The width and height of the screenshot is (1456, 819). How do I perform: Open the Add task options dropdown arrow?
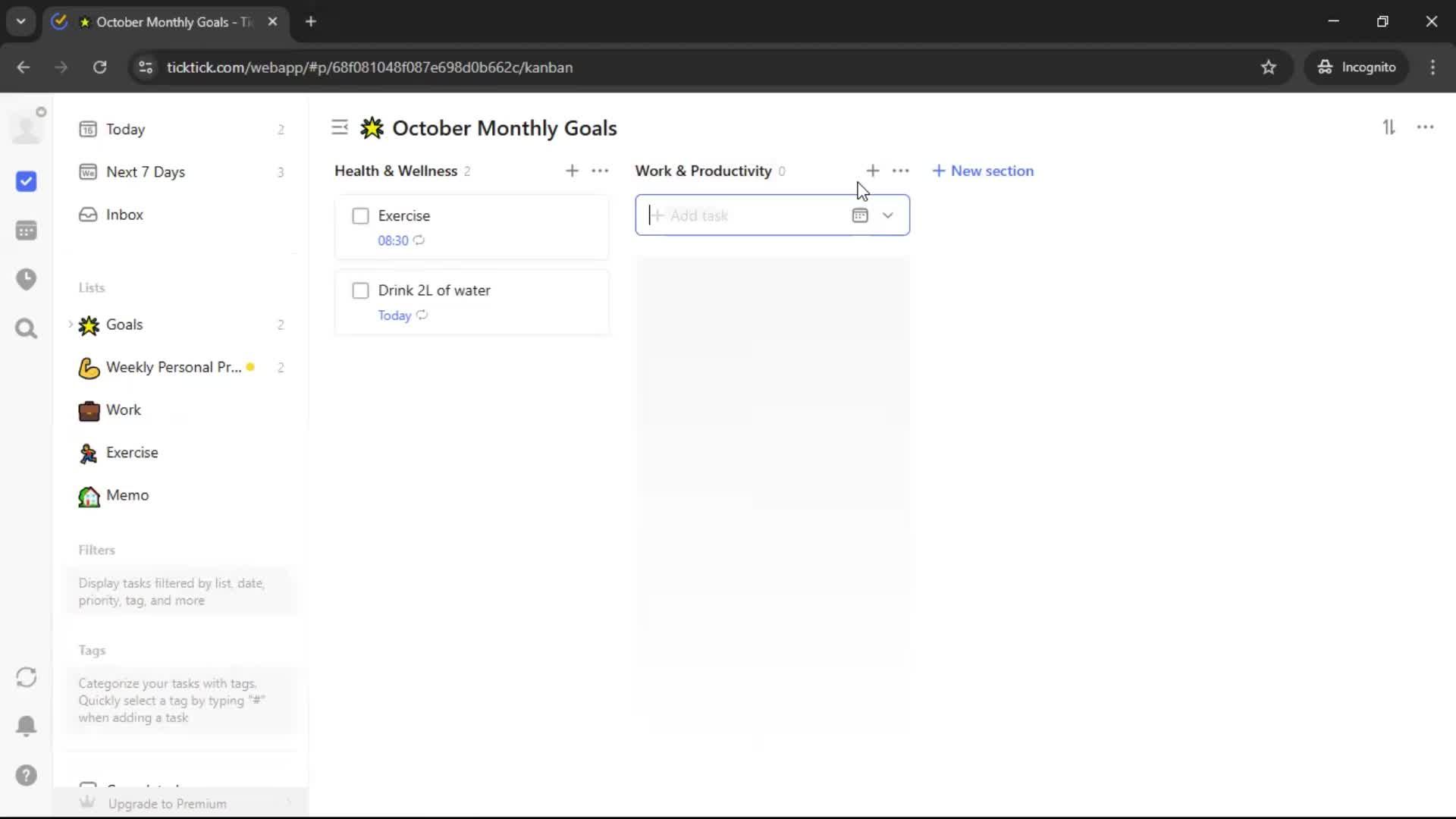[888, 215]
